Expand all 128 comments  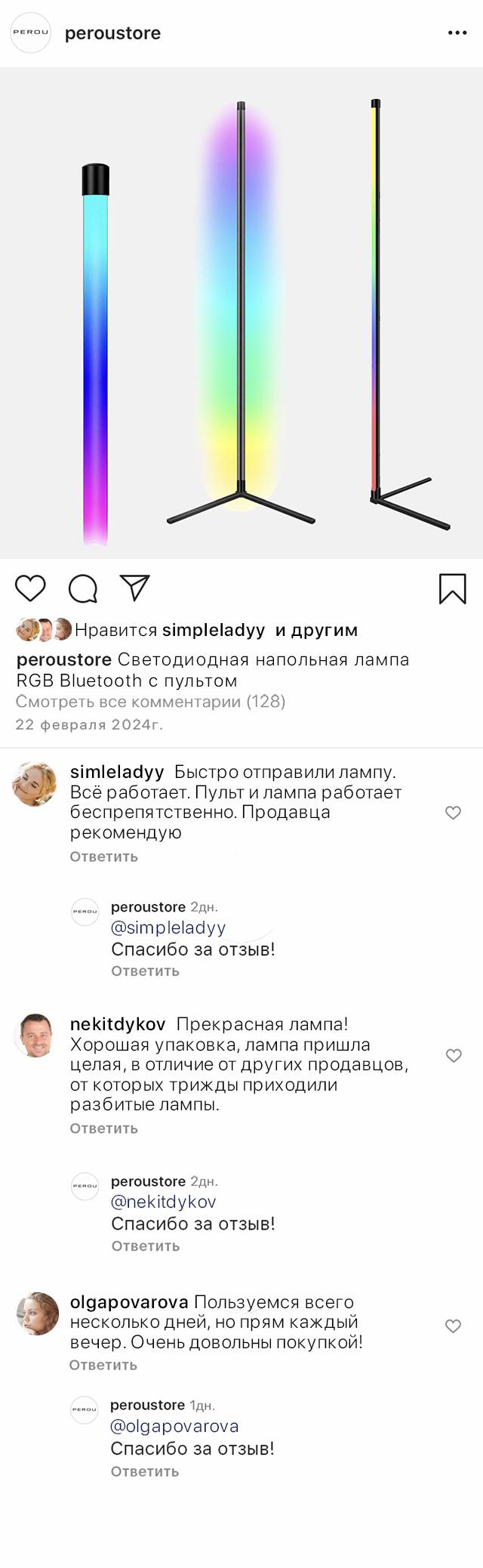click(151, 702)
